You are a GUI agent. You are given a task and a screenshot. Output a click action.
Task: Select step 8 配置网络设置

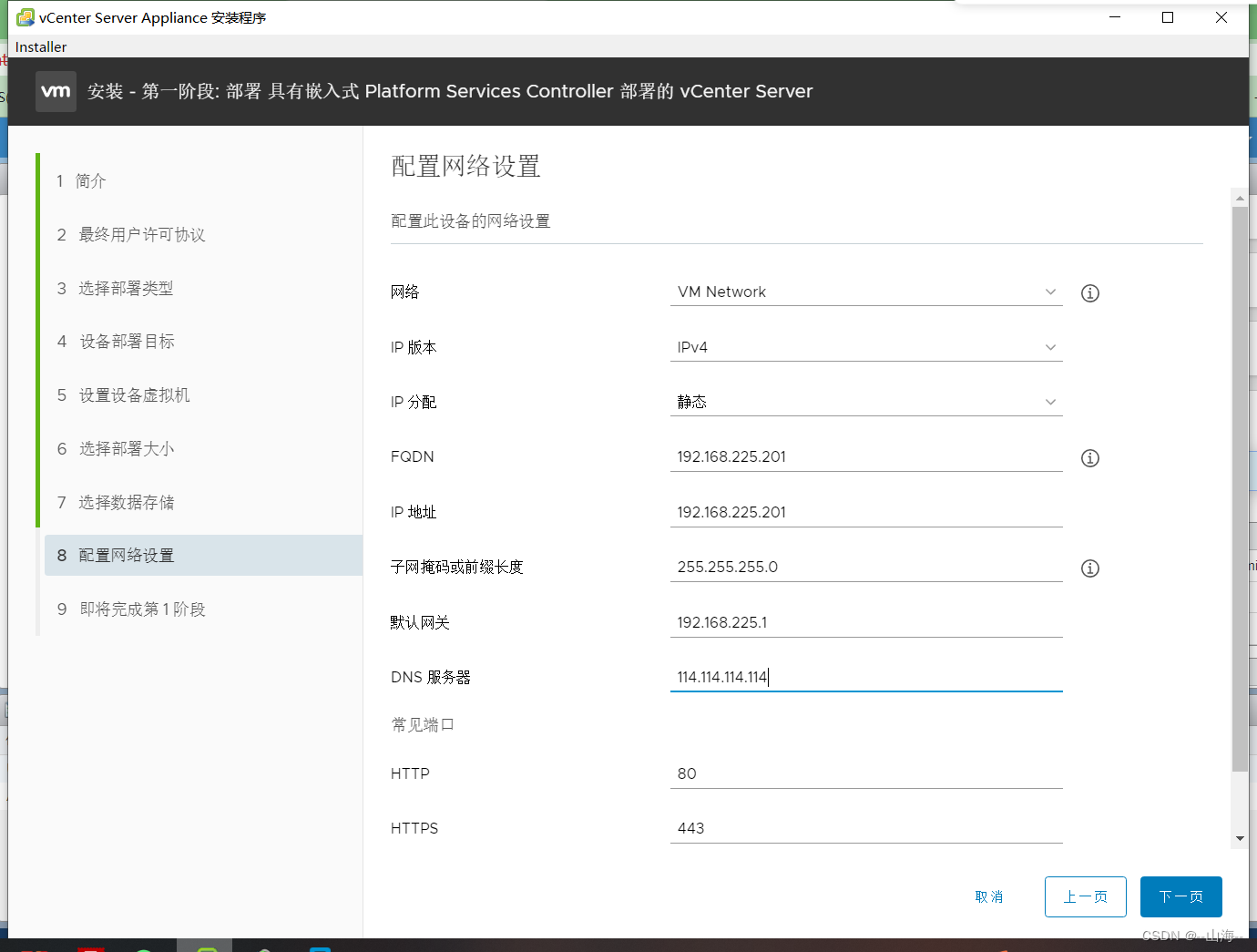coord(203,555)
